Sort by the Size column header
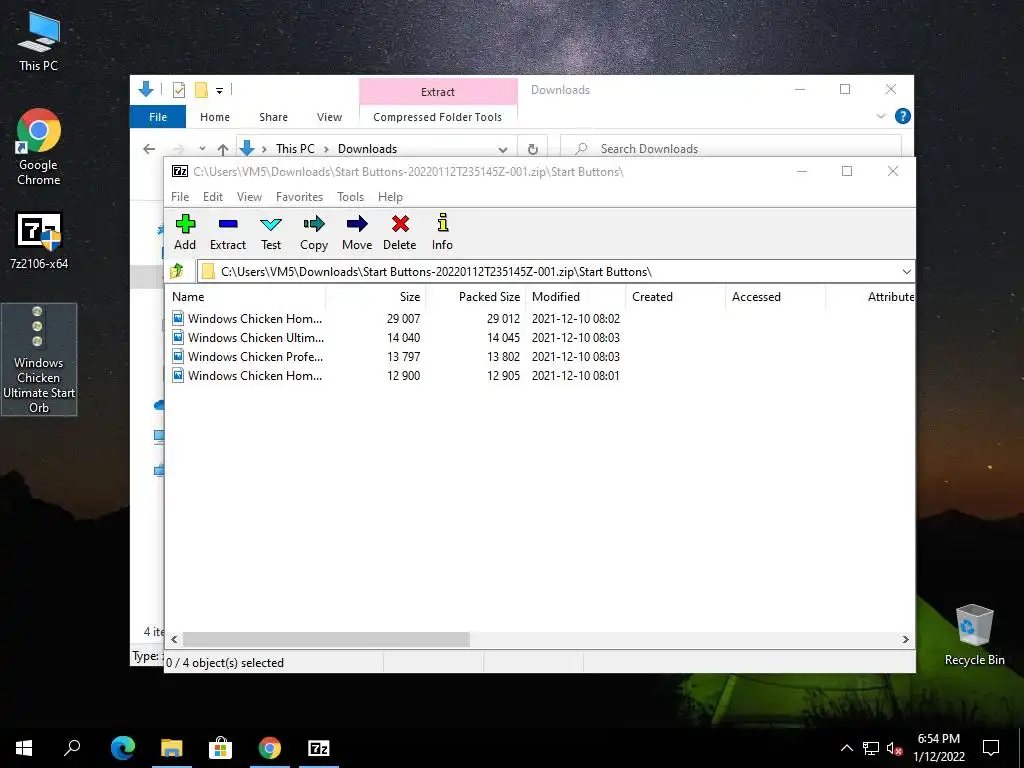 [376, 296]
